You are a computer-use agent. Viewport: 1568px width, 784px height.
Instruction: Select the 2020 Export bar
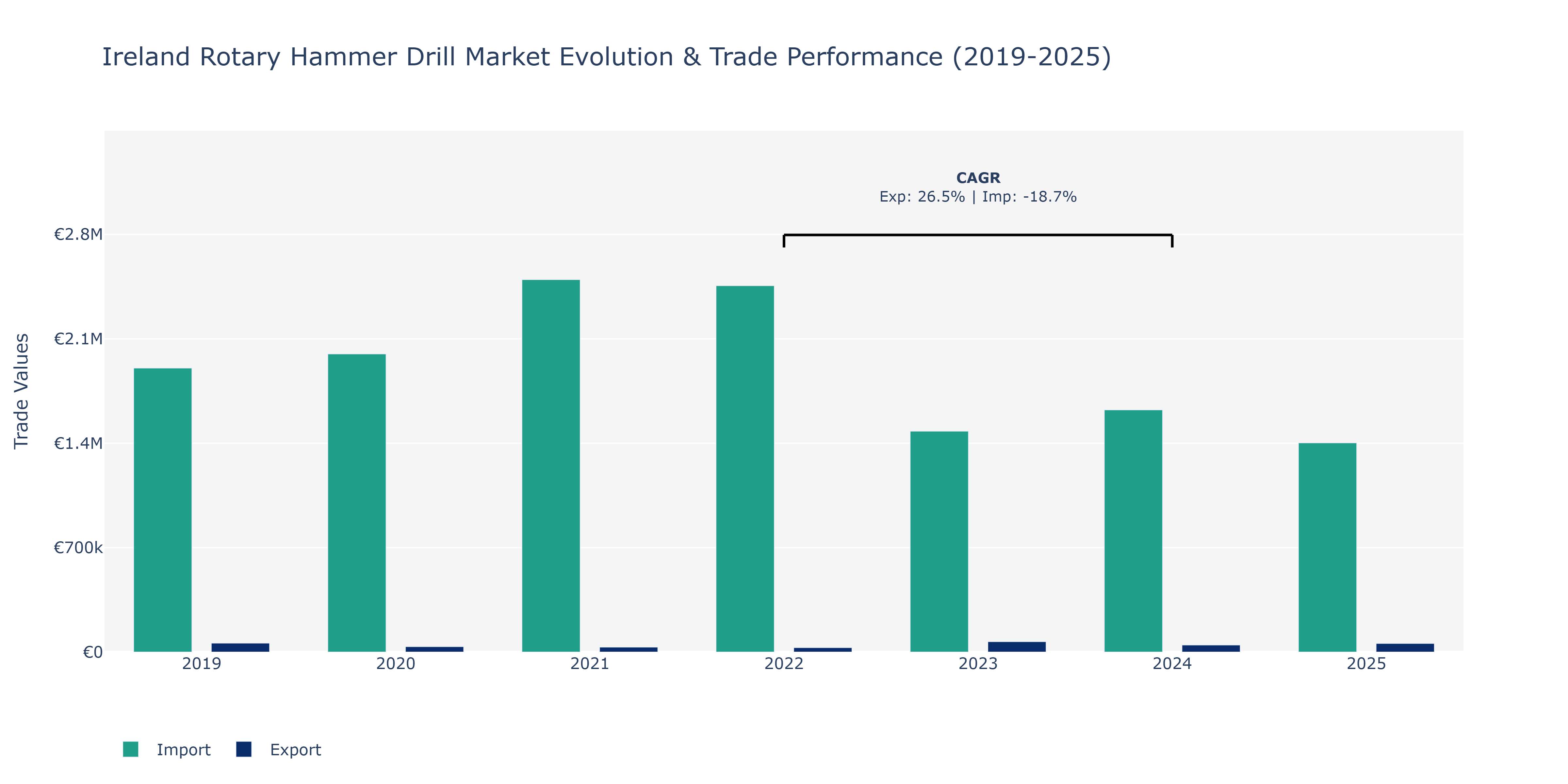434,649
